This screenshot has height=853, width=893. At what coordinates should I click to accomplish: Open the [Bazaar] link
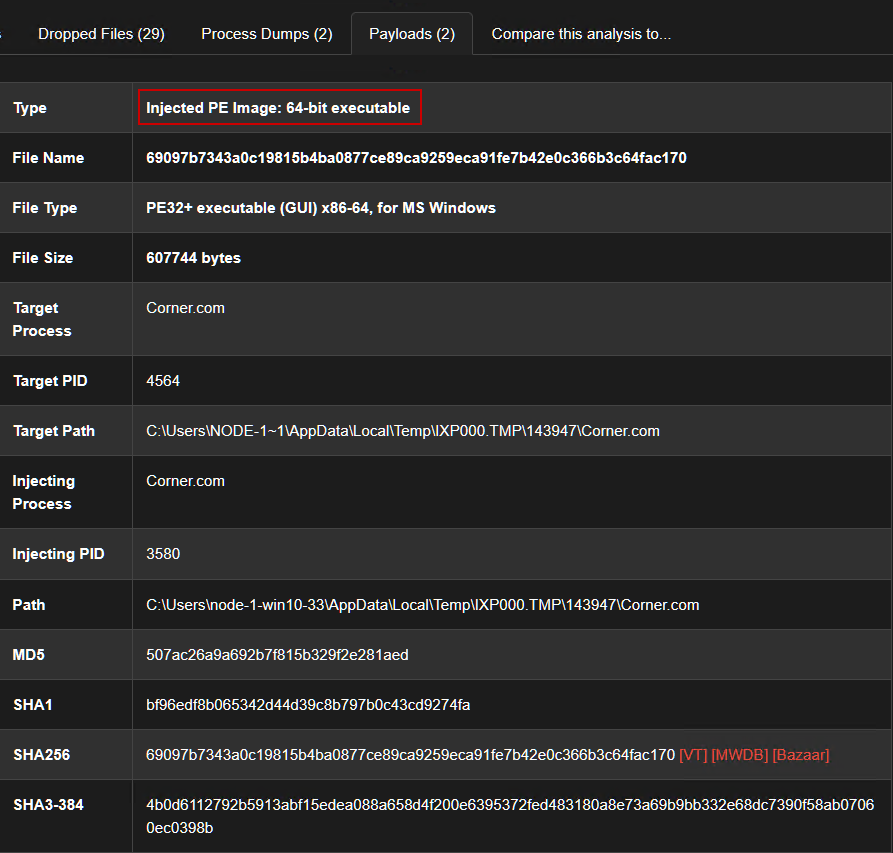point(800,755)
